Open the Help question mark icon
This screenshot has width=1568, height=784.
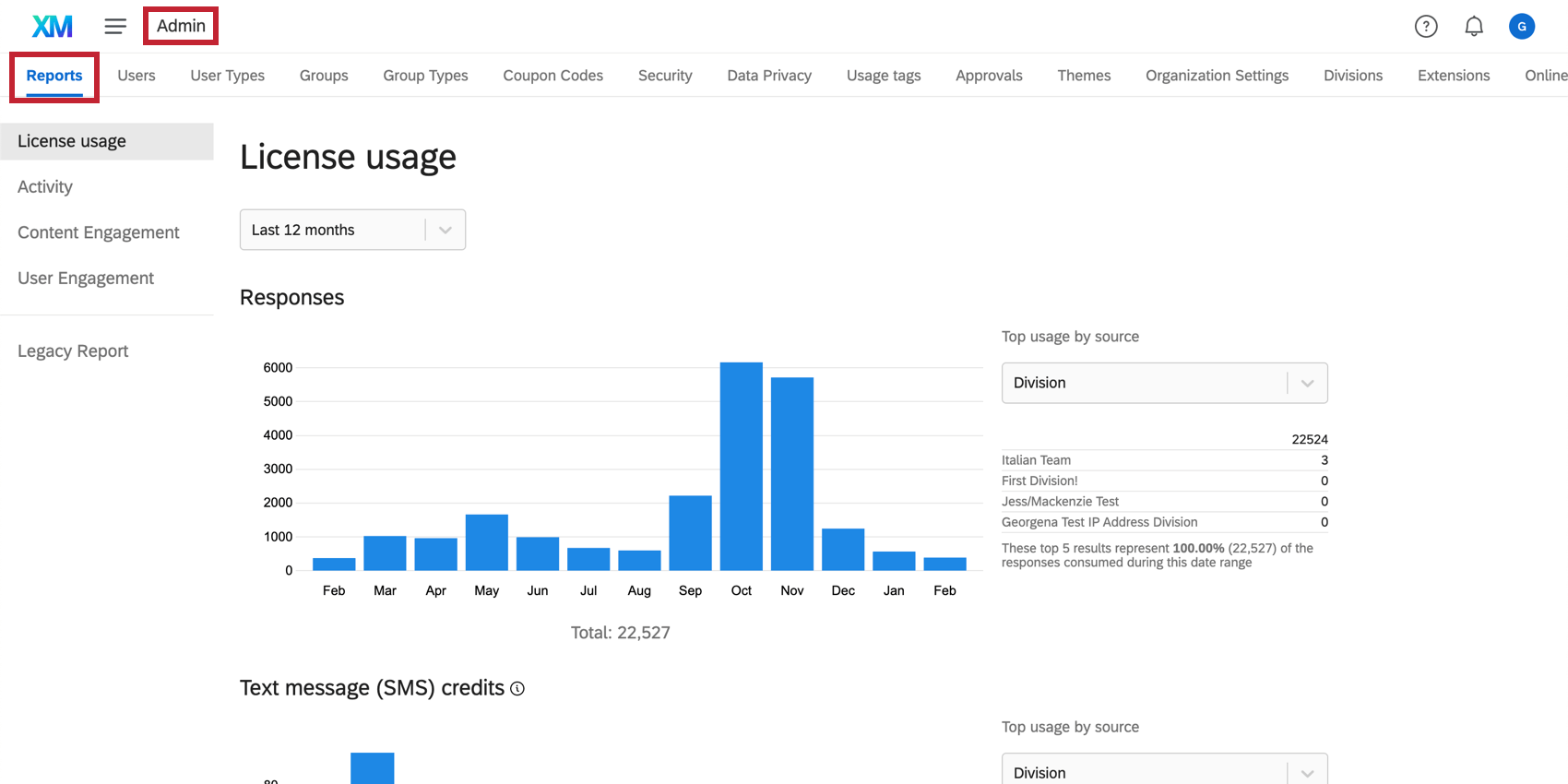tap(1426, 27)
